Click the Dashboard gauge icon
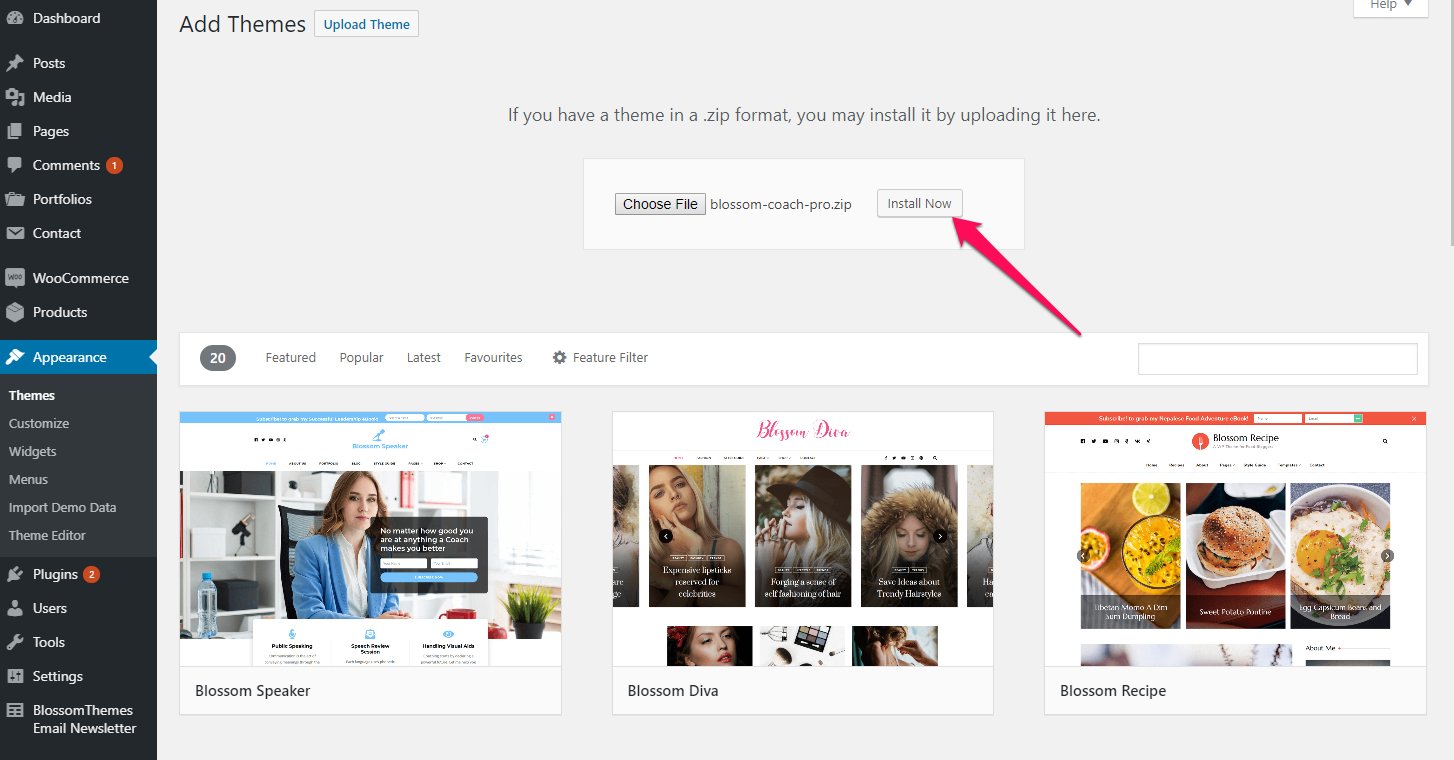Image resolution: width=1454 pixels, height=760 pixels. coord(15,18)
